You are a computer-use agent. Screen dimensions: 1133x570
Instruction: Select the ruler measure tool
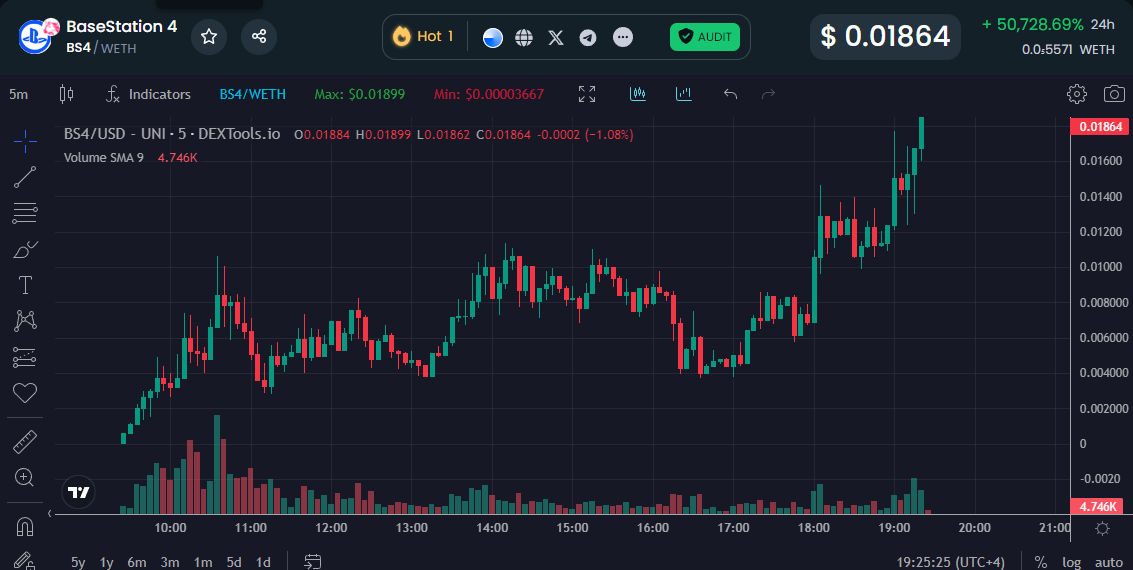pyautogui.click(x=25, y=441)
